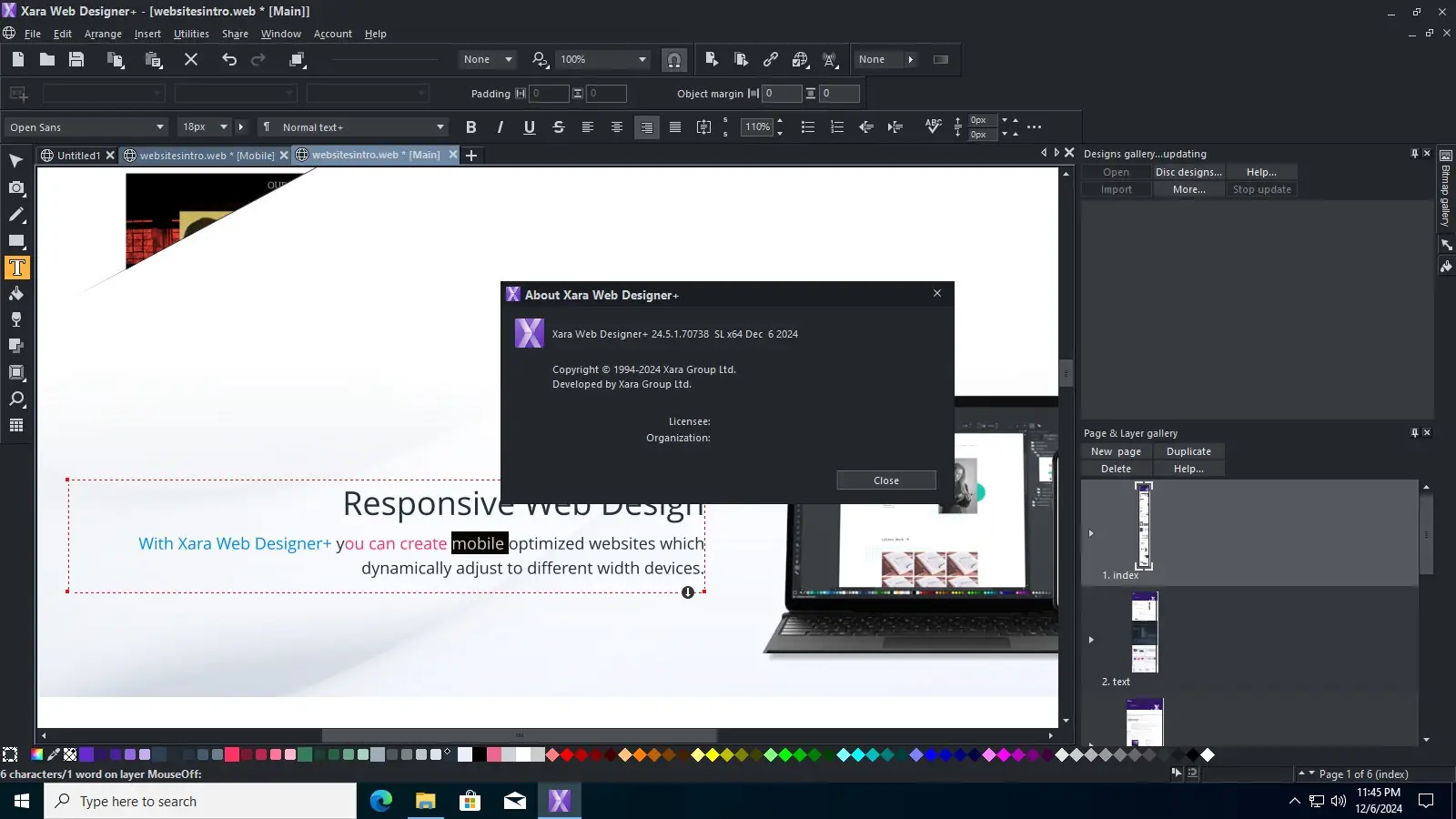The image size is (1456, 819).
Task: Click Close in the About dialog
Action: 886,480
